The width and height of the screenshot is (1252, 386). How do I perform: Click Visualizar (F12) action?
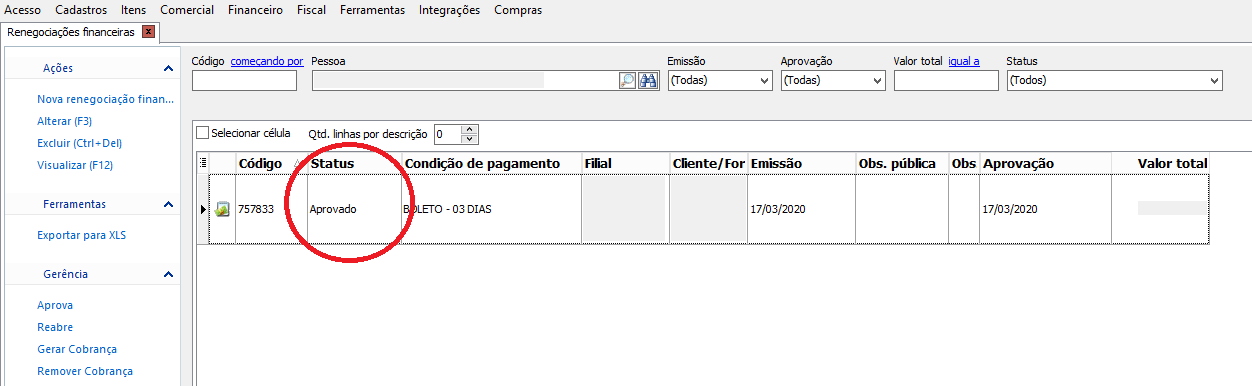[75, 165]
